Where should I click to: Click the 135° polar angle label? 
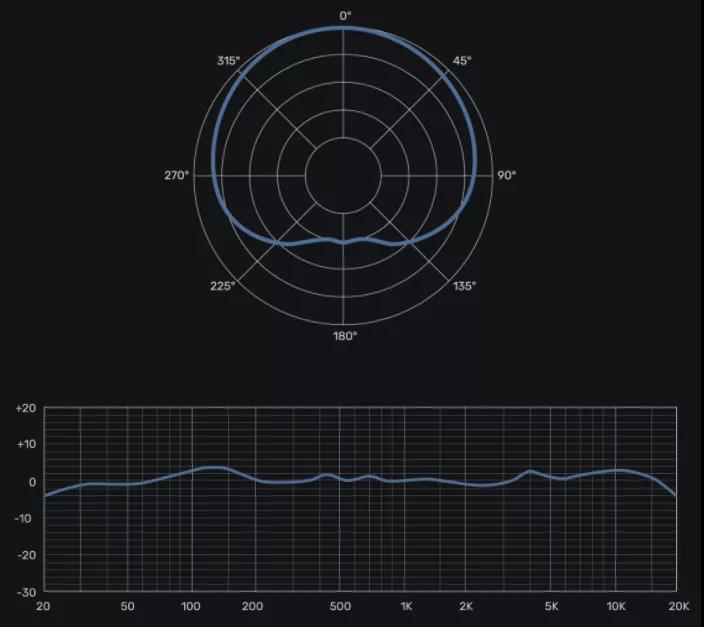point(463,286)
